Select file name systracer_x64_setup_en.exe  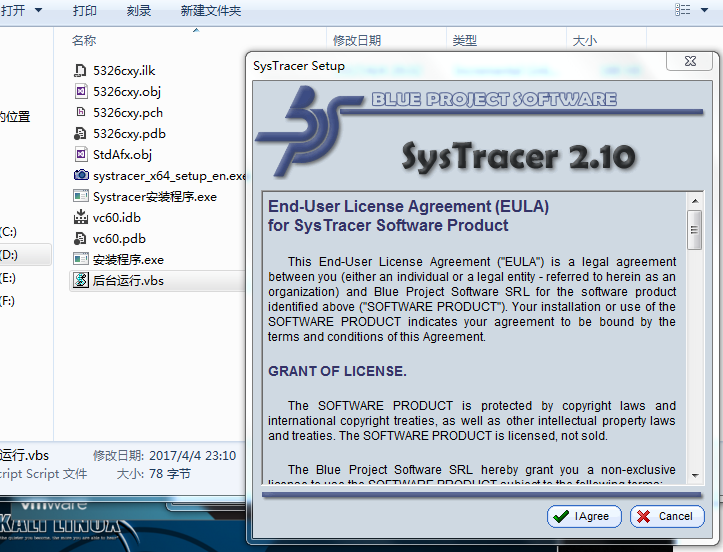[170, 176]
